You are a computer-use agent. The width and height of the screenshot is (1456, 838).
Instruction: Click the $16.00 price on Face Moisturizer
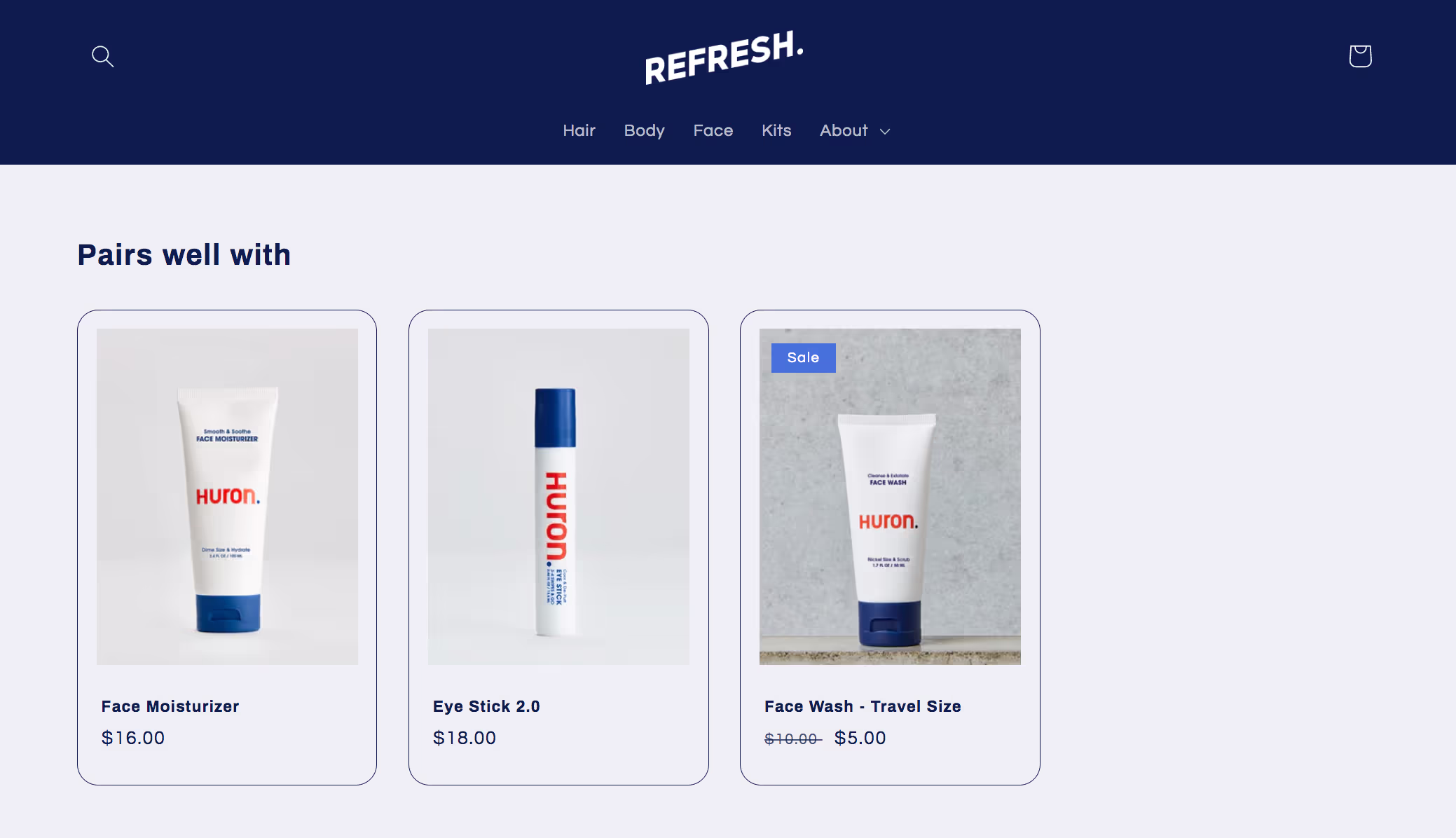tap(133, 738)
